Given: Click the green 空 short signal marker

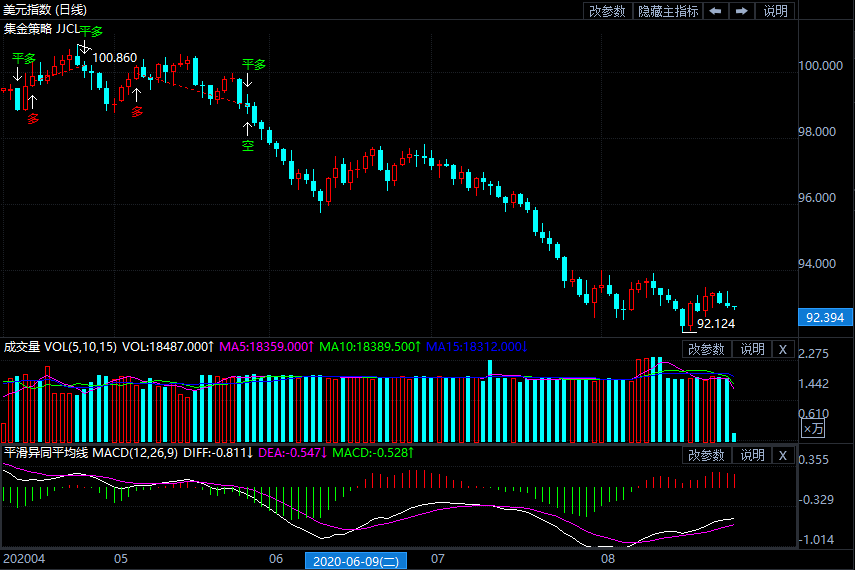Looking at the screenshot, I should point(247,146).
